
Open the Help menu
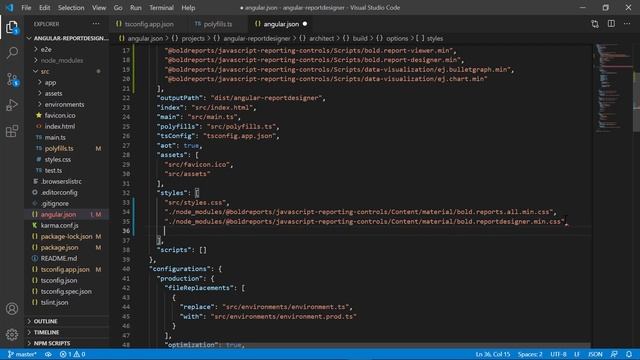(188, 8)
